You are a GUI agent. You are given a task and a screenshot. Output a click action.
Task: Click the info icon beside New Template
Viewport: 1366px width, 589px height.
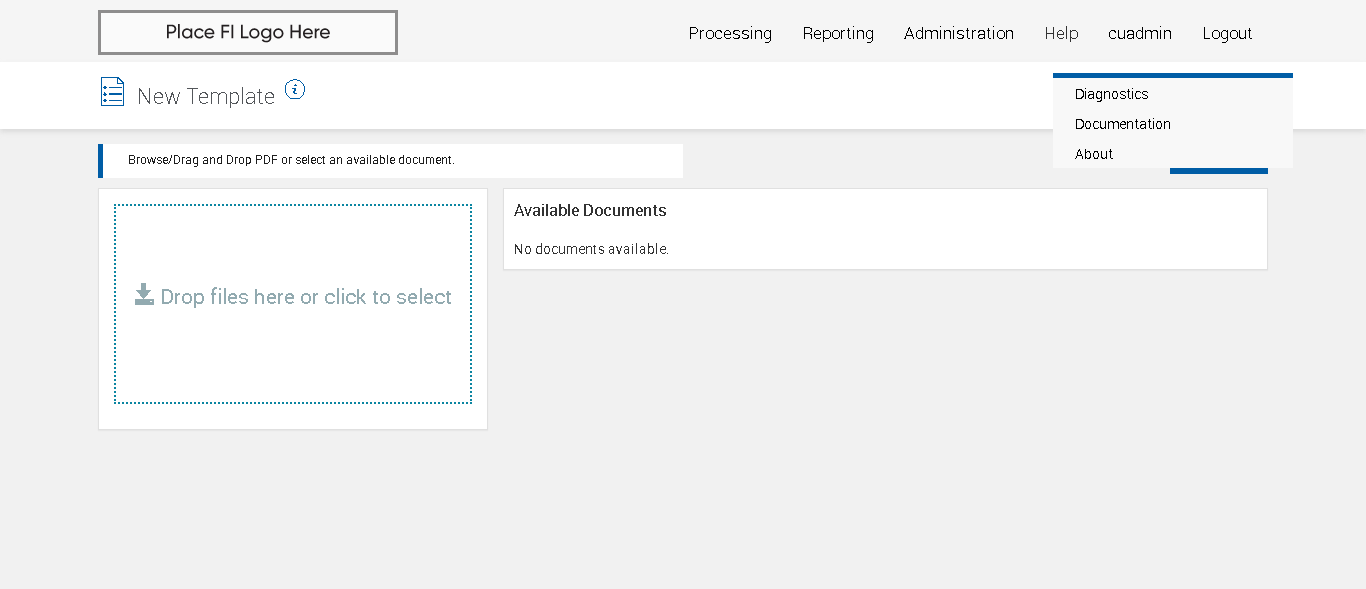[x=294, y=90]
